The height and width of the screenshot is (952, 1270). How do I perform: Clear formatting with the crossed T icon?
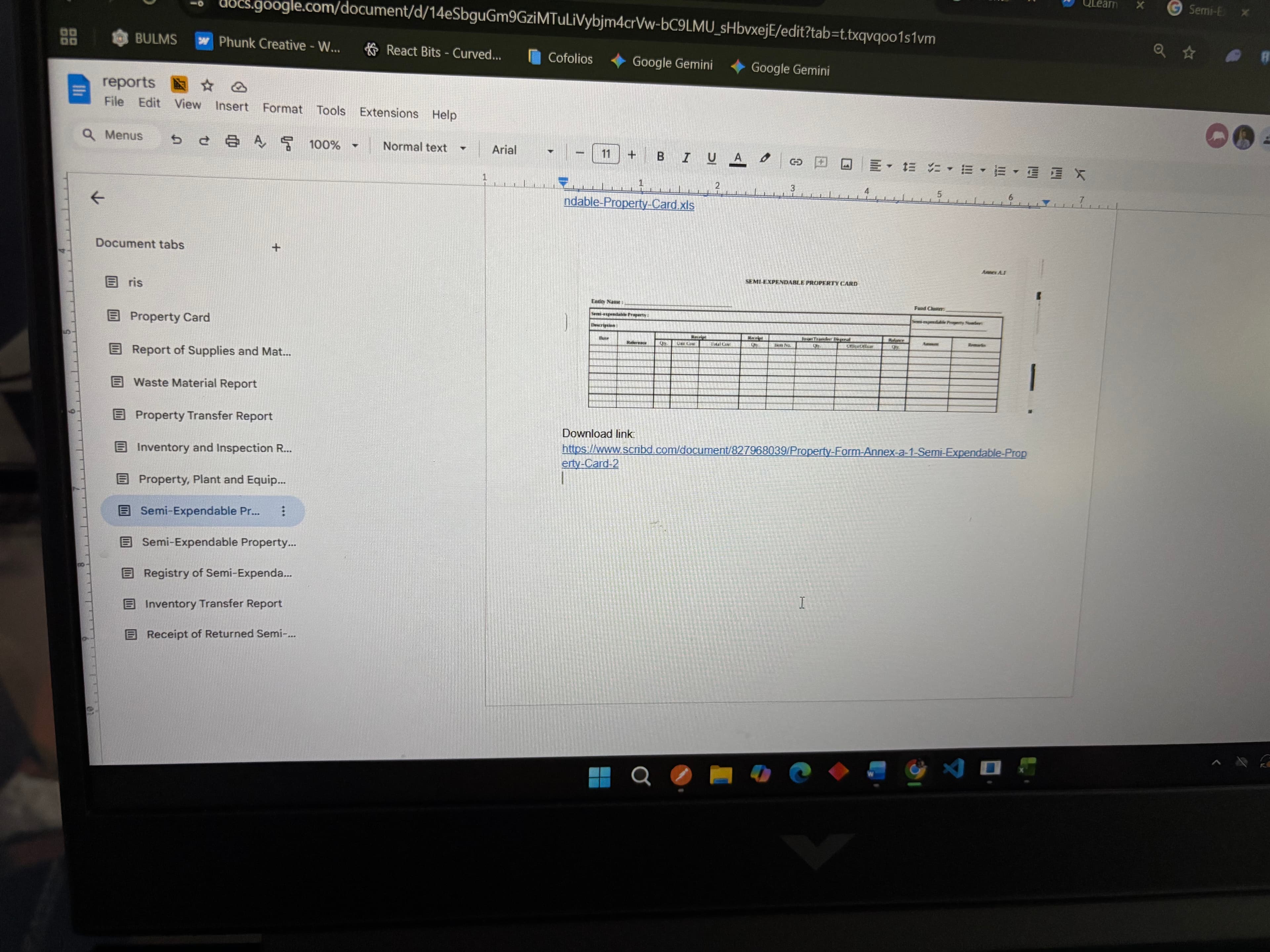pos(1079,175)
